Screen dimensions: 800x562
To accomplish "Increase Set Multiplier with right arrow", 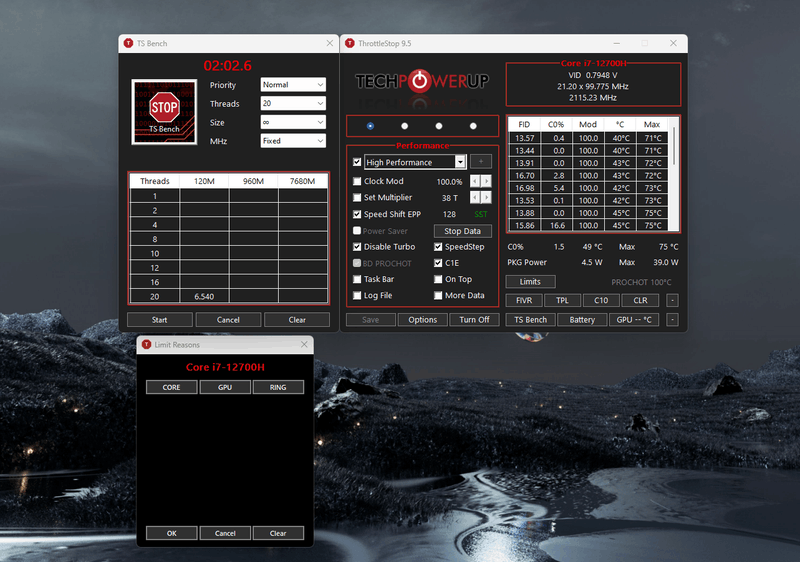I will [486, 197].
